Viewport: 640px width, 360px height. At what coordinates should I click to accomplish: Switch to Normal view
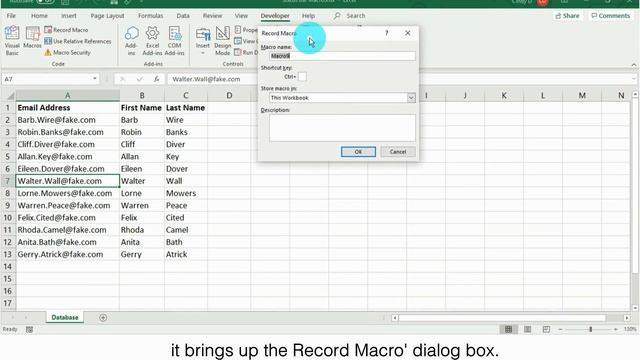point(509,329)
